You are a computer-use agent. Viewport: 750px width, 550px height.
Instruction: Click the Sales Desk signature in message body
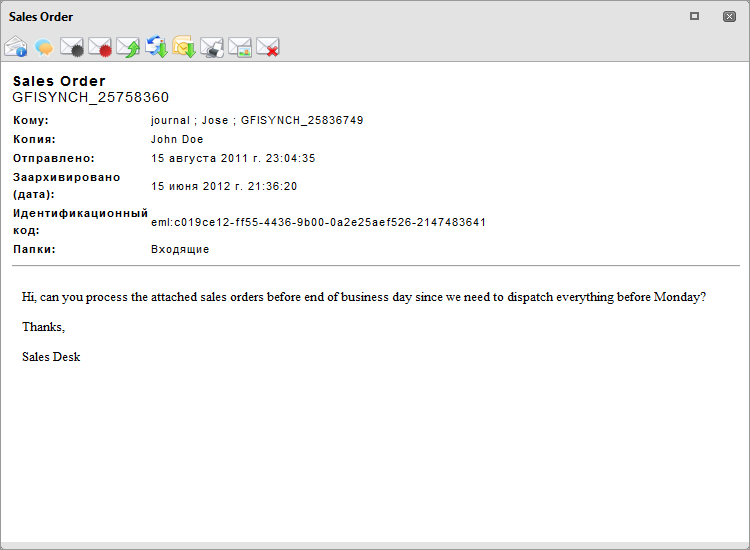[51, 357]
